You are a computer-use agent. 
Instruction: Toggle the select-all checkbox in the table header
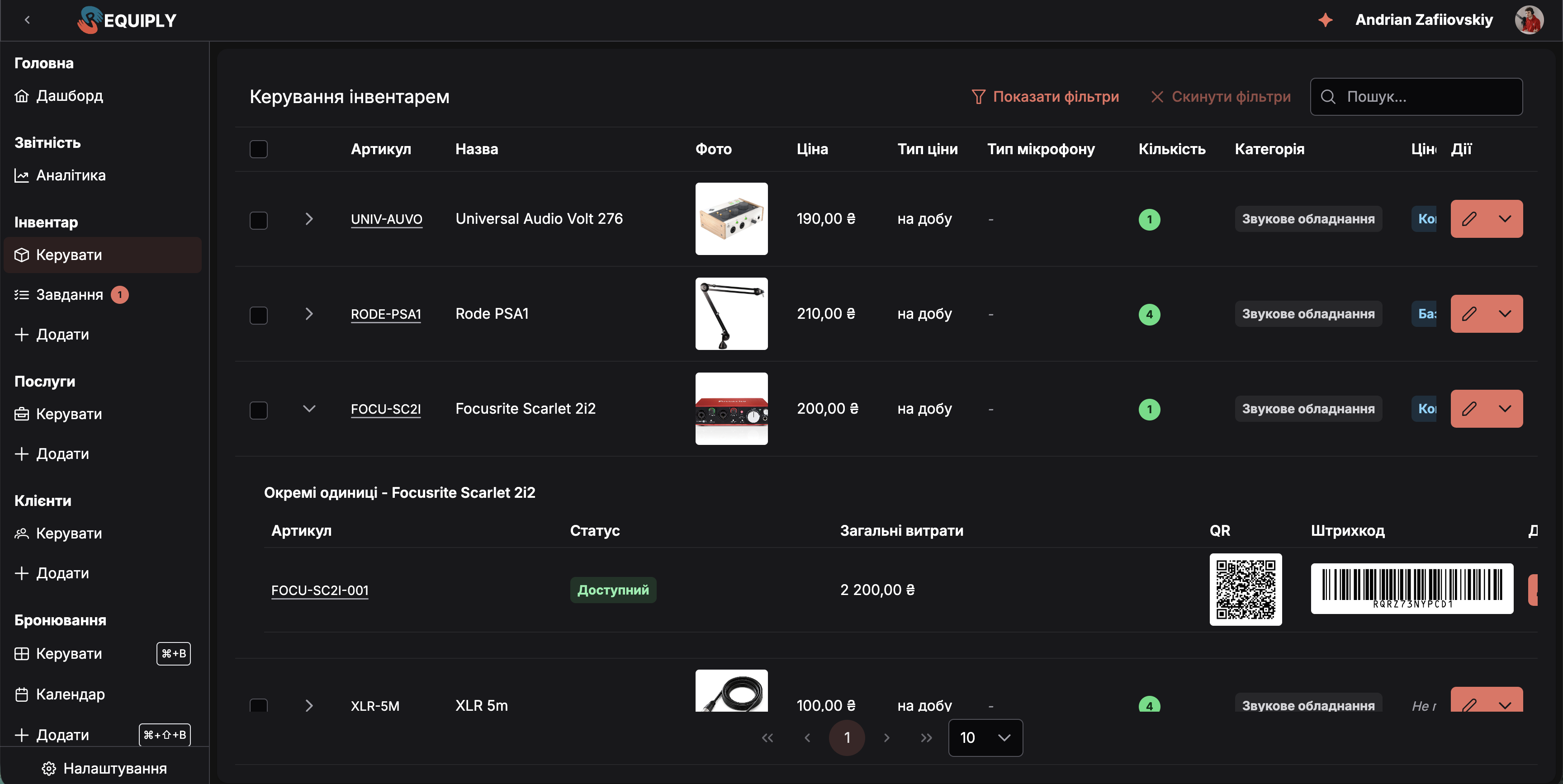point(259,149)
